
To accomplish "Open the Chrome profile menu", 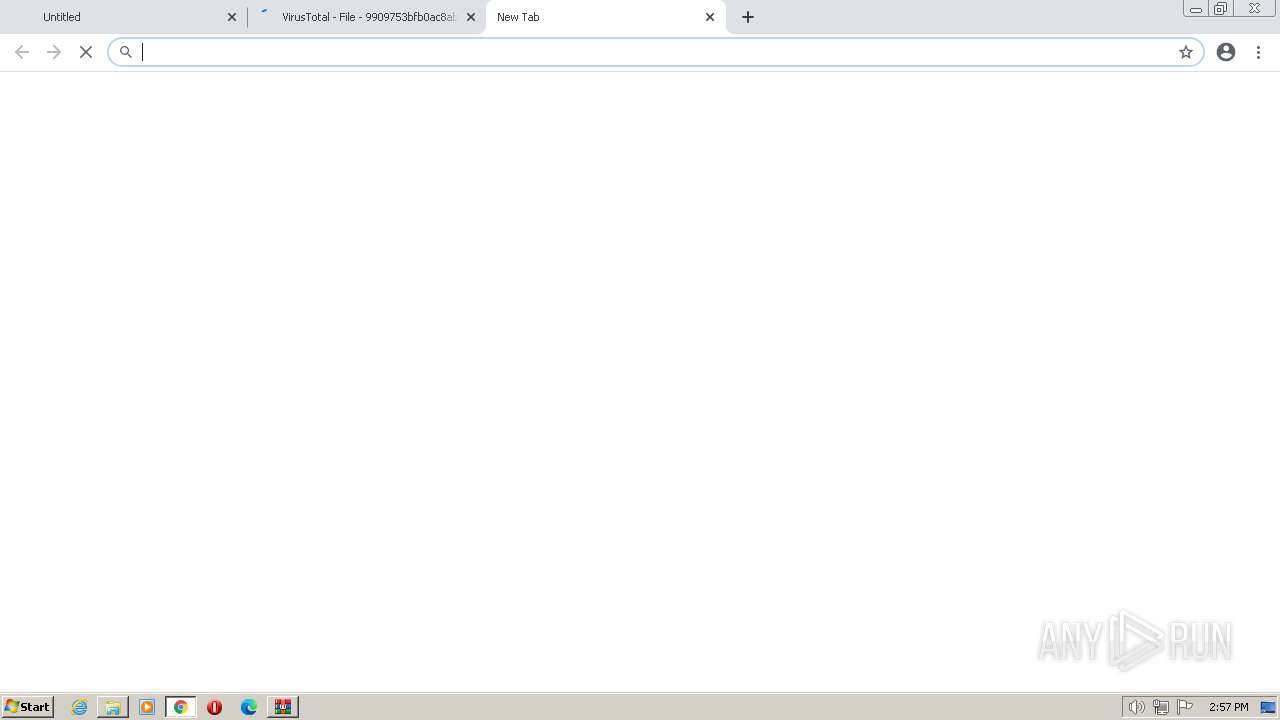I will 1226,52.
